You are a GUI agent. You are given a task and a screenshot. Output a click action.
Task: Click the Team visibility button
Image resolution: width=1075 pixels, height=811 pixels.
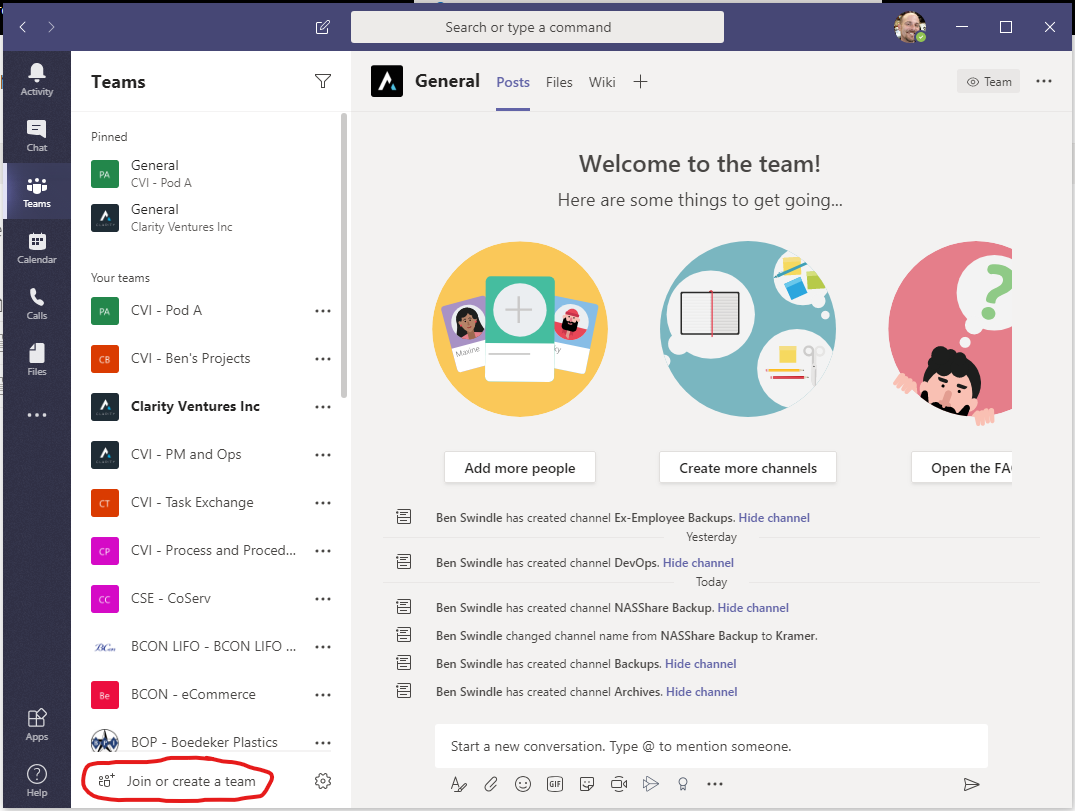pyautogui.click(x=989, y=82)
